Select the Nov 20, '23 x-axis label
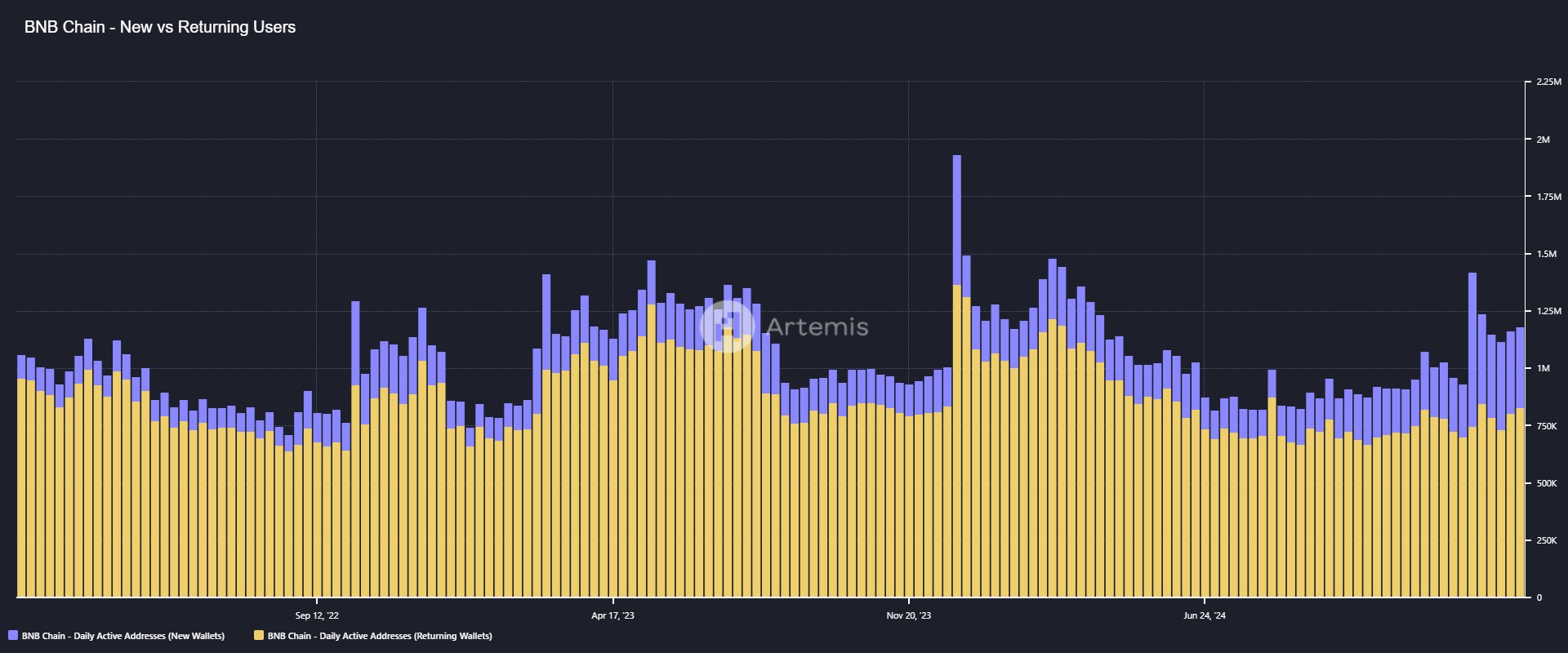This screenshot has height=653, width=1568. coord(908,615)
